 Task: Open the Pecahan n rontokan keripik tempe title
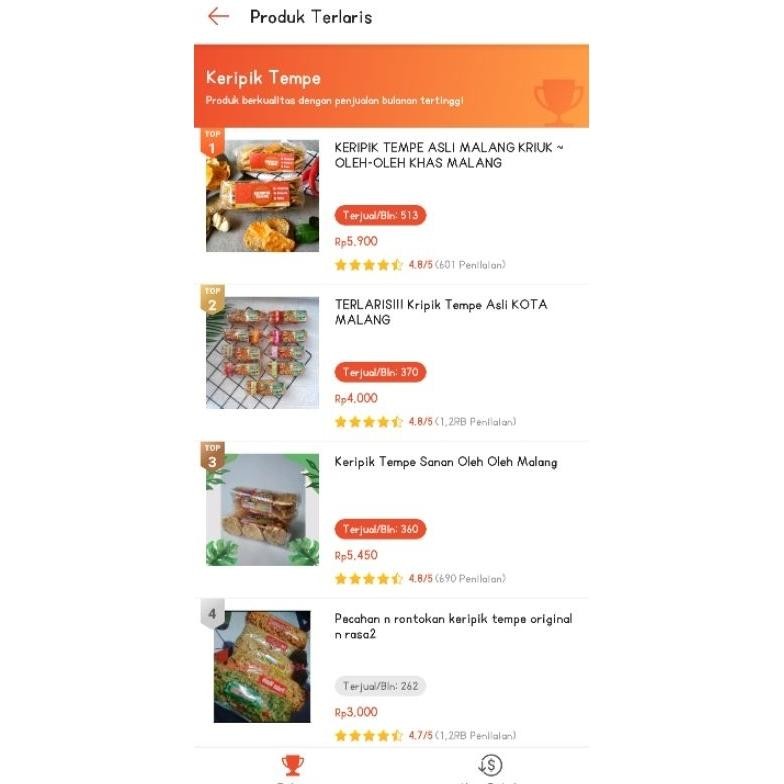point(453,626)
